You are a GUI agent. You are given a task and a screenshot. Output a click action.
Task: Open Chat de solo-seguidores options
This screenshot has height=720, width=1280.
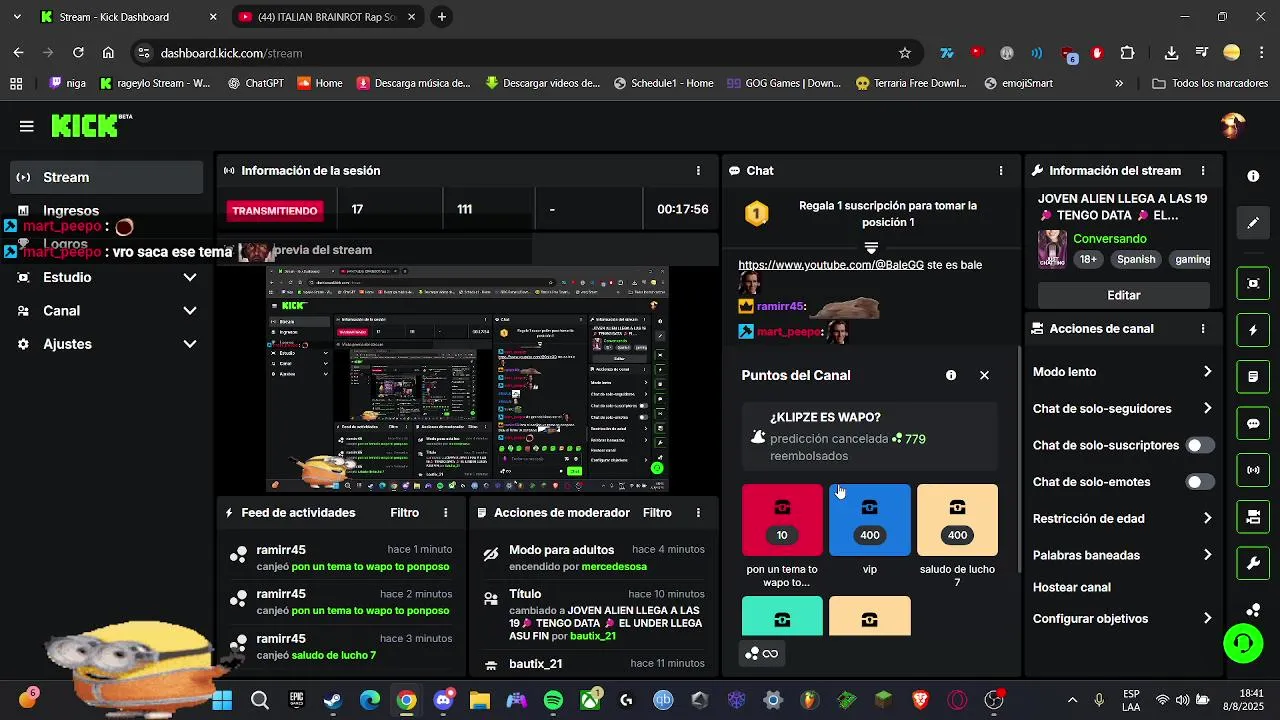[x=1123, y=409]
